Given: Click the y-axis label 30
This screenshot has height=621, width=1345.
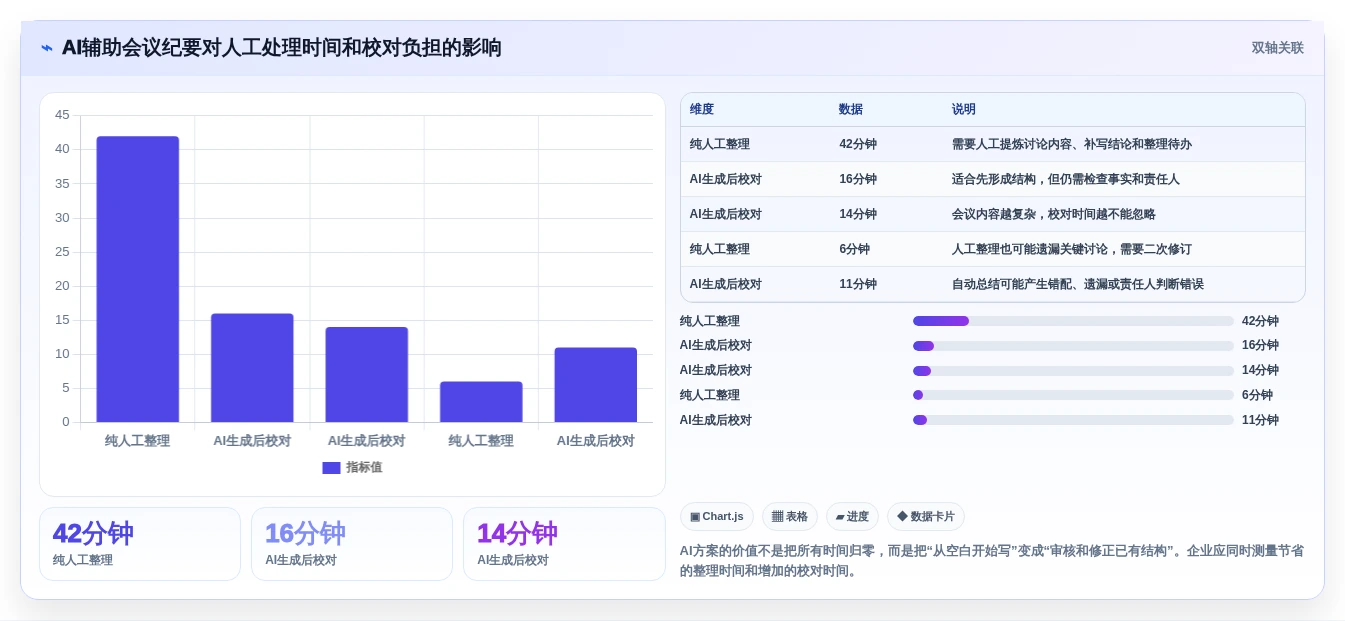Looking at the screenshot, I should 62,218.
